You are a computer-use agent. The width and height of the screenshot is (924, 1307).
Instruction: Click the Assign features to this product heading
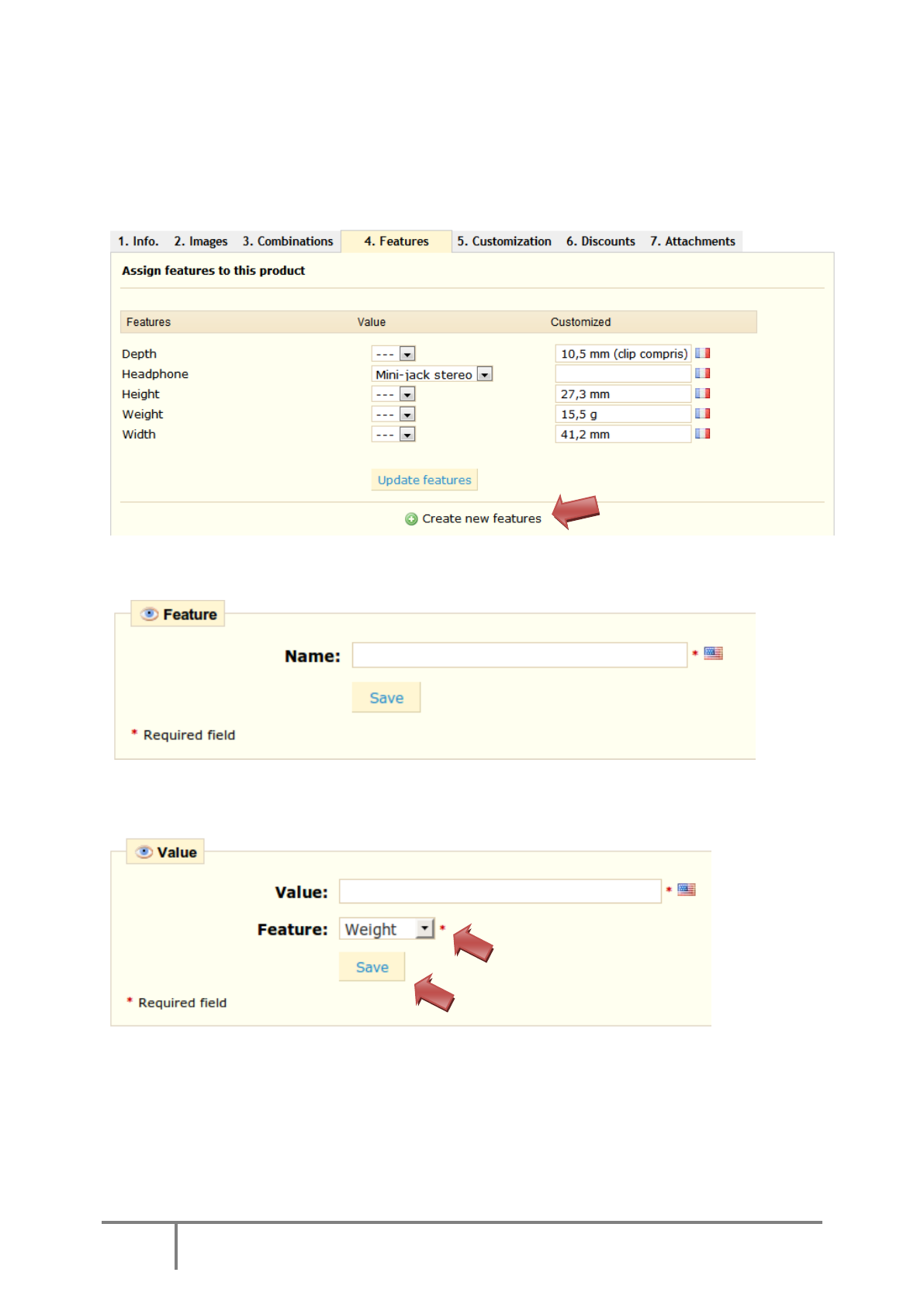[x=213, y=270]
